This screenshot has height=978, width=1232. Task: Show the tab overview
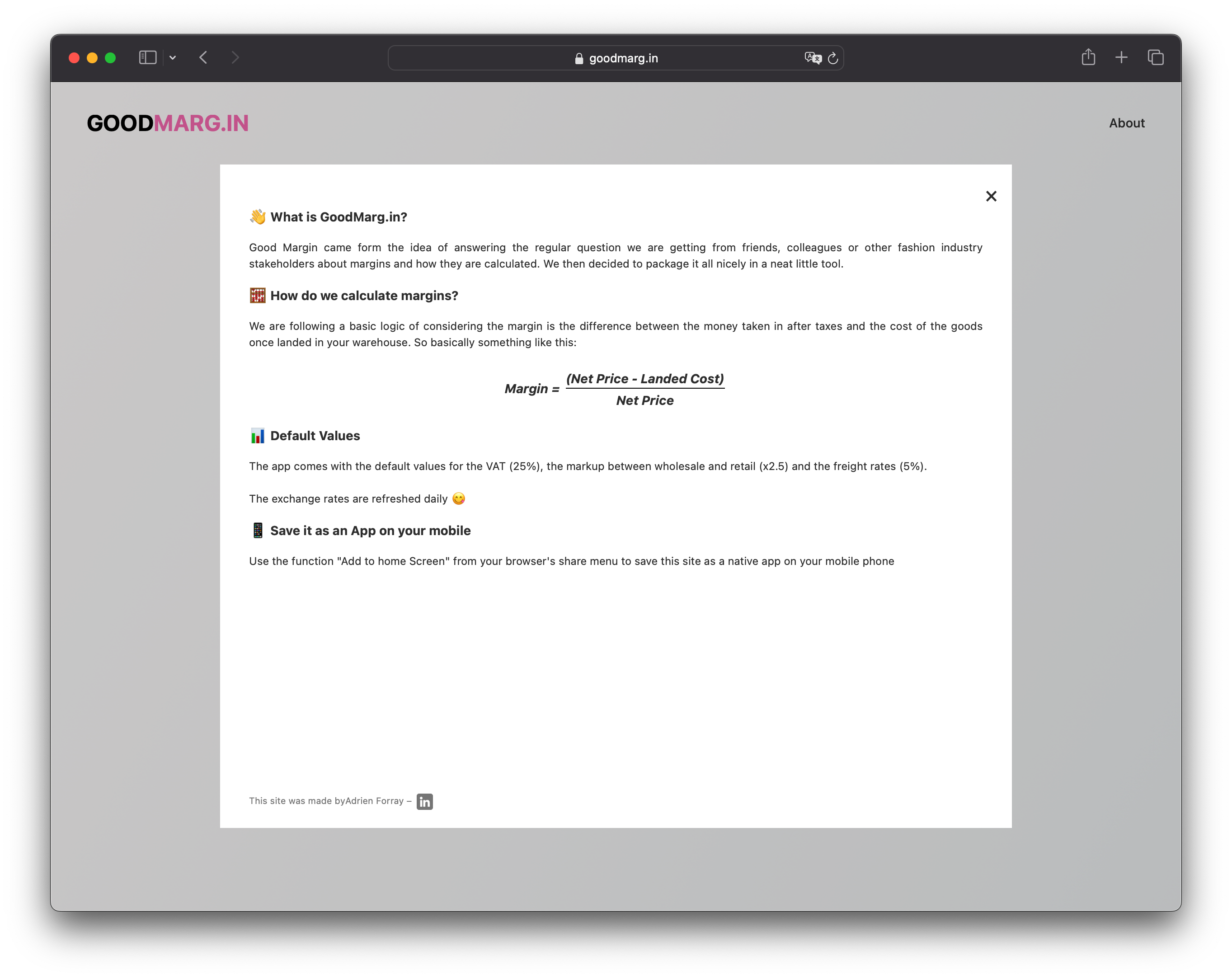[x=1156, y=57]
